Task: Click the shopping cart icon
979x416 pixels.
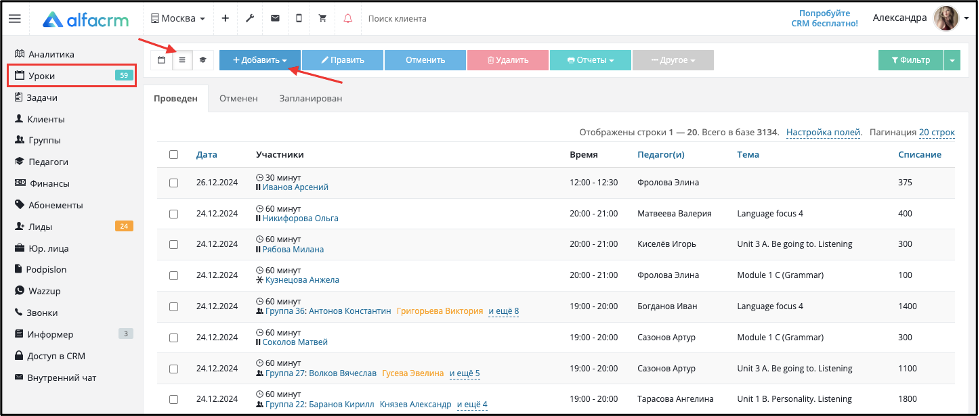Action: [x=323, y=19]
